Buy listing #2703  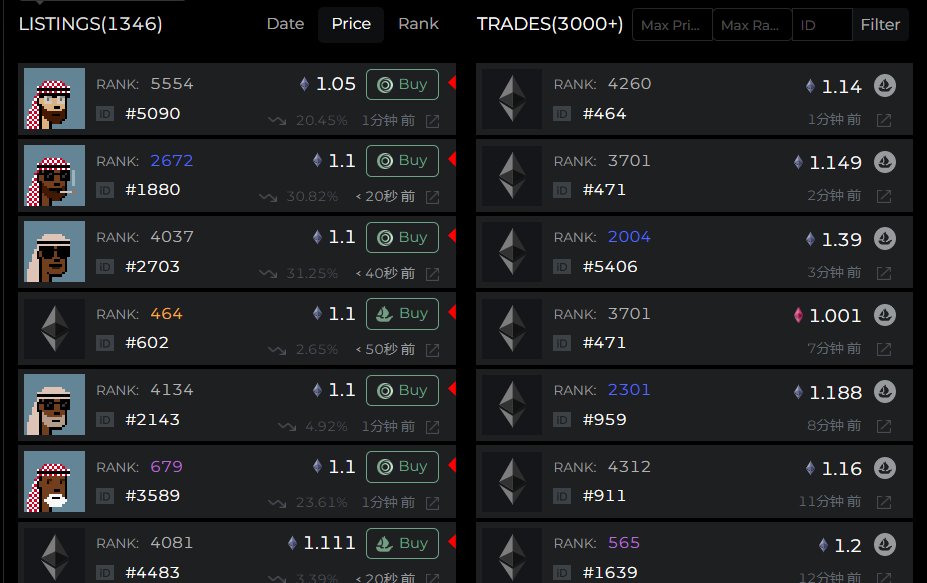point(403,238)
